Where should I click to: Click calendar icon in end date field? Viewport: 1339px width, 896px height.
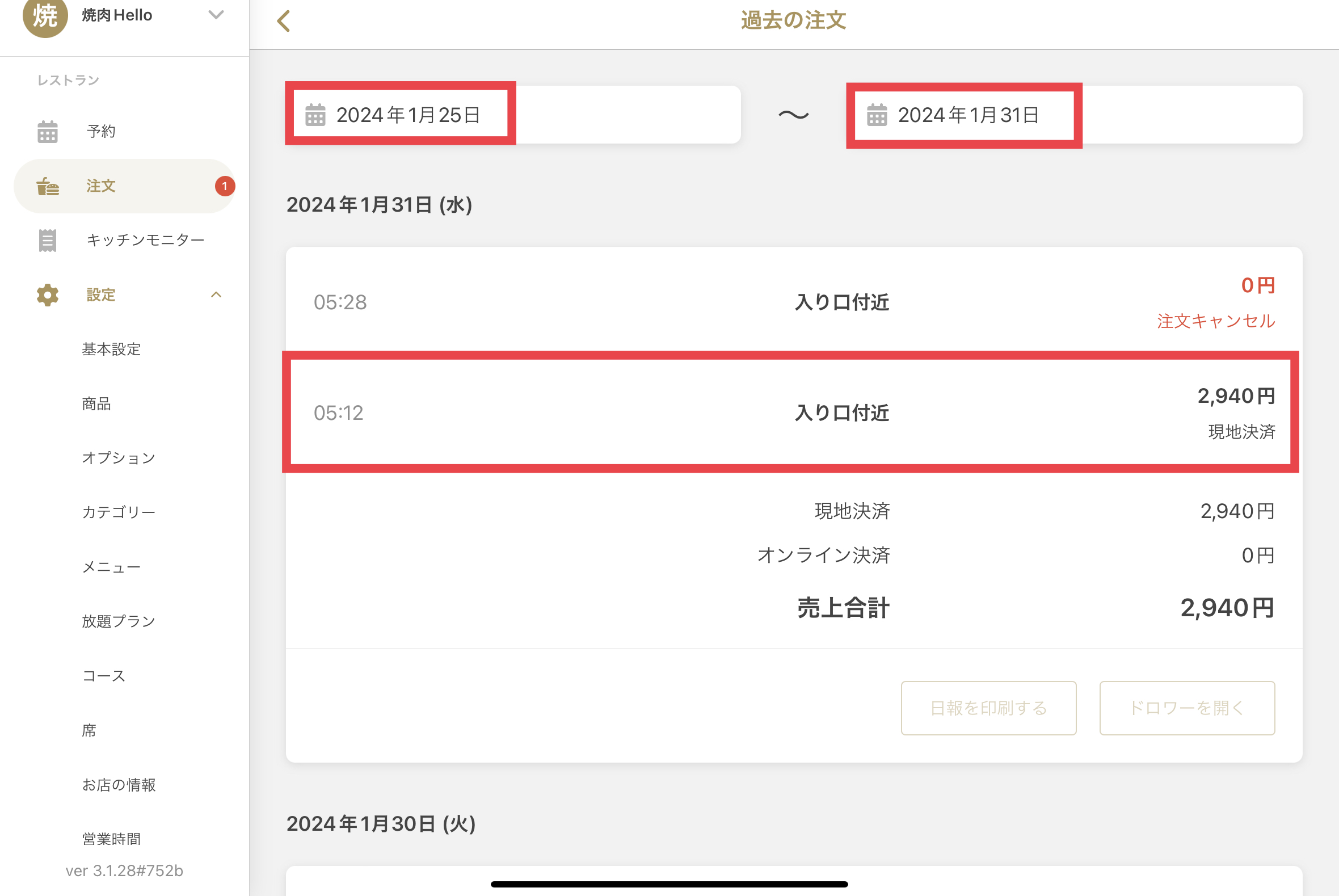877,115
